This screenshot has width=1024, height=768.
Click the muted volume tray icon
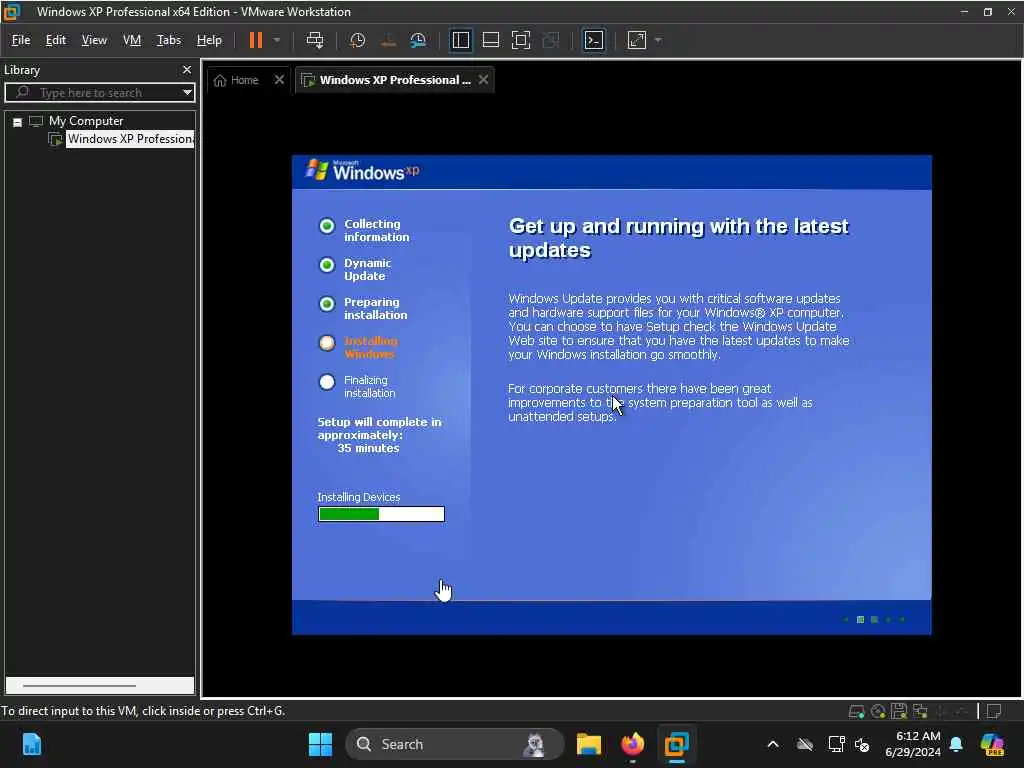tap(862, 744)
